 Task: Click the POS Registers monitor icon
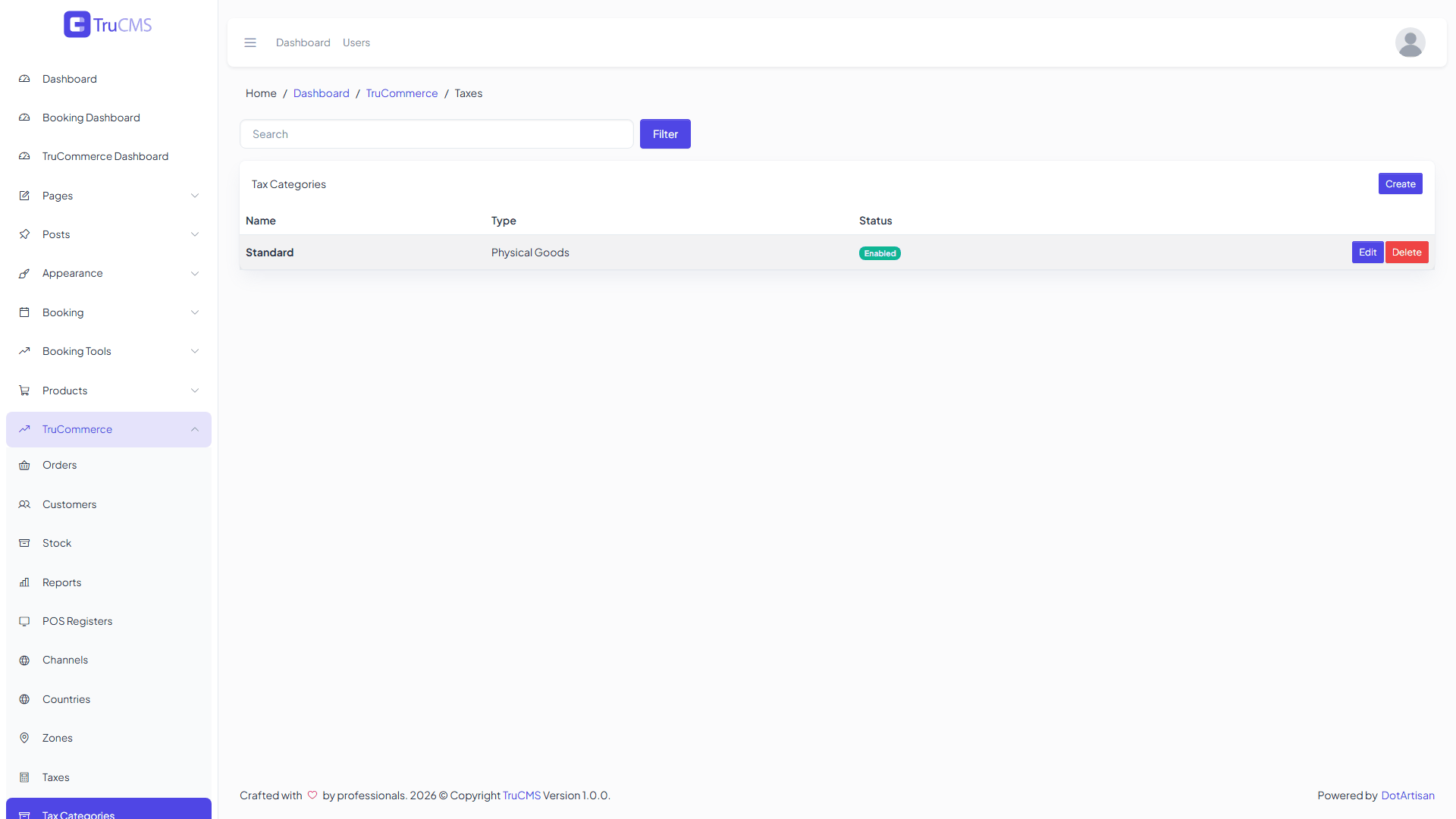point(24,621)
